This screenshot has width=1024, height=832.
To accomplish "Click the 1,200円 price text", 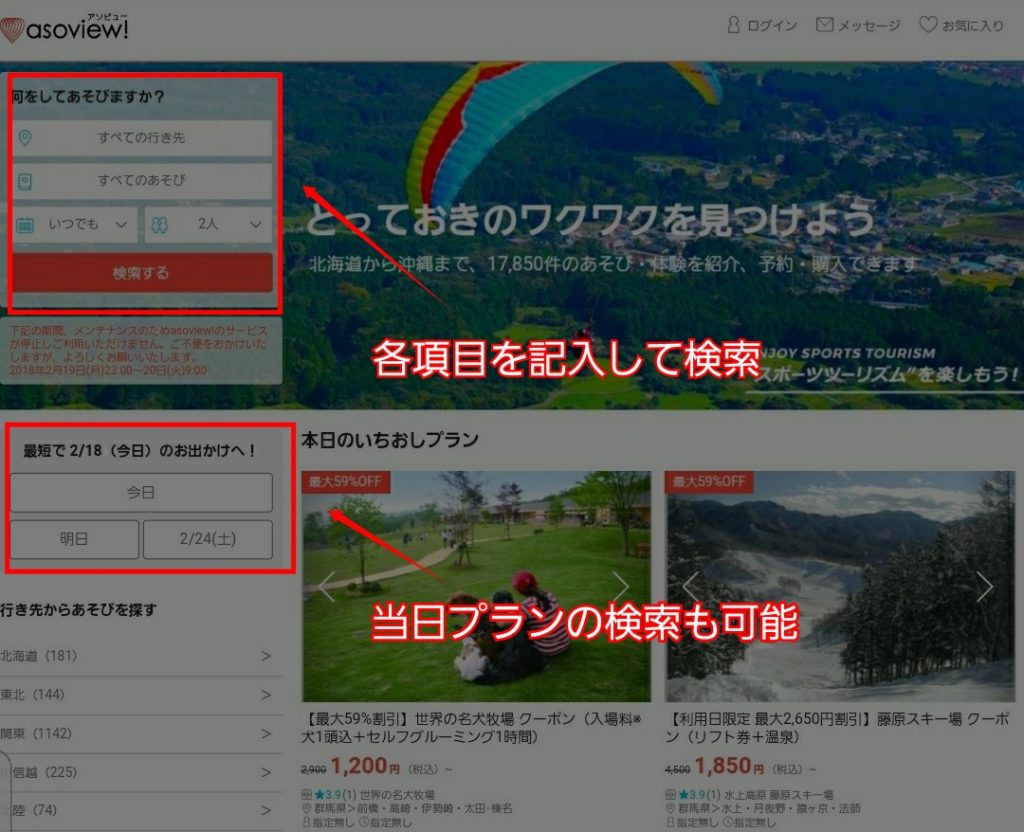I will click(x=365, y=765).
